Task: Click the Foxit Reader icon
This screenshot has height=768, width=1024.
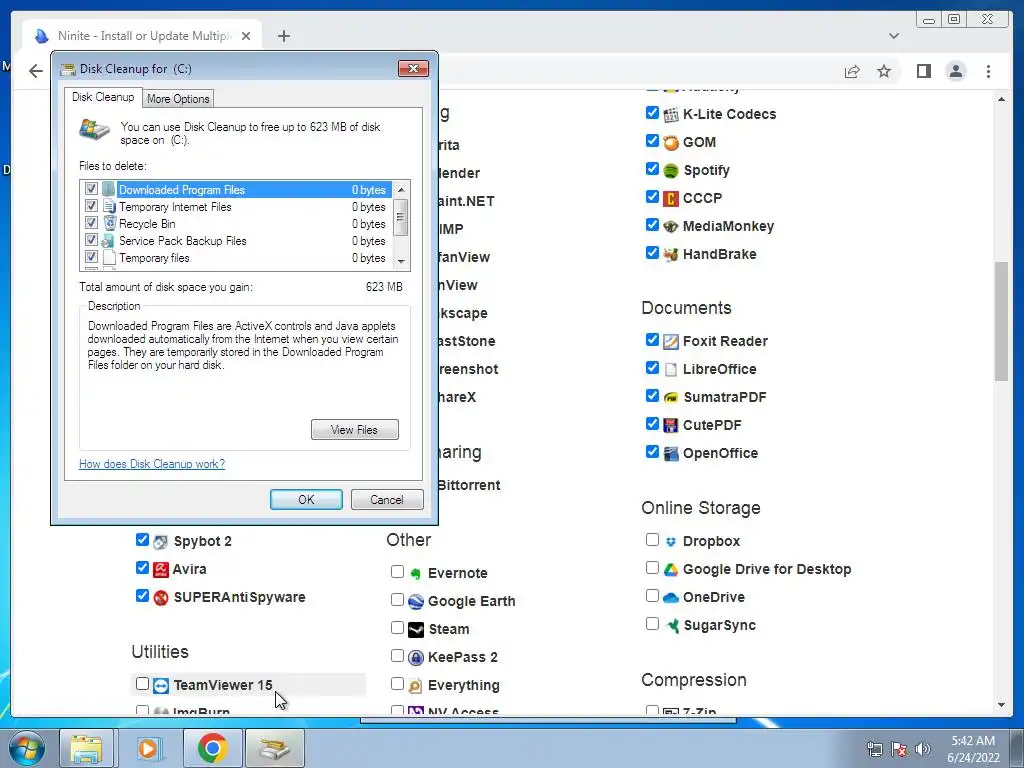Action: [x=671, y=342]
